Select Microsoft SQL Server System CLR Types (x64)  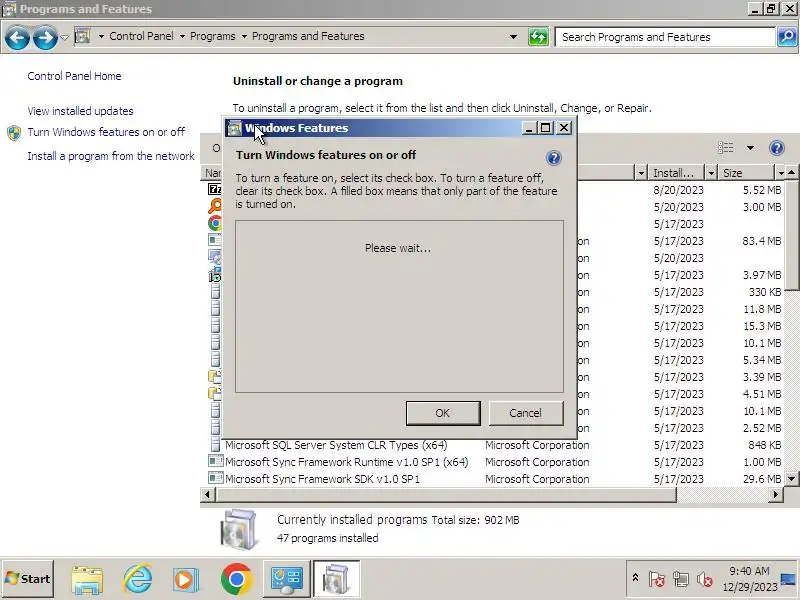click(336, 445)
